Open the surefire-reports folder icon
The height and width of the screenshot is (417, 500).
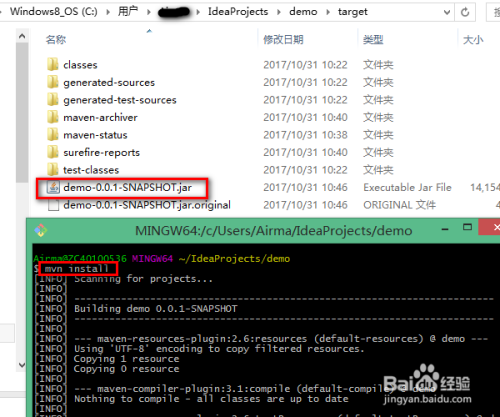(x=53, y=152)
